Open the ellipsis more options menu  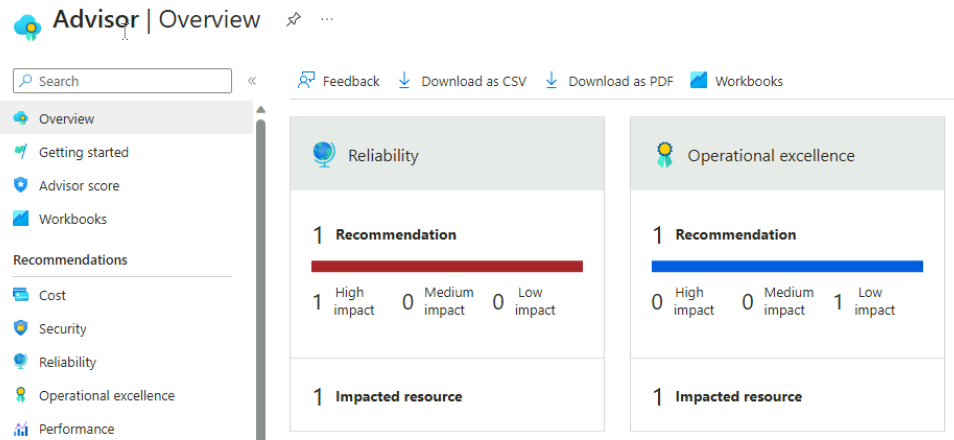coord(327,20)
